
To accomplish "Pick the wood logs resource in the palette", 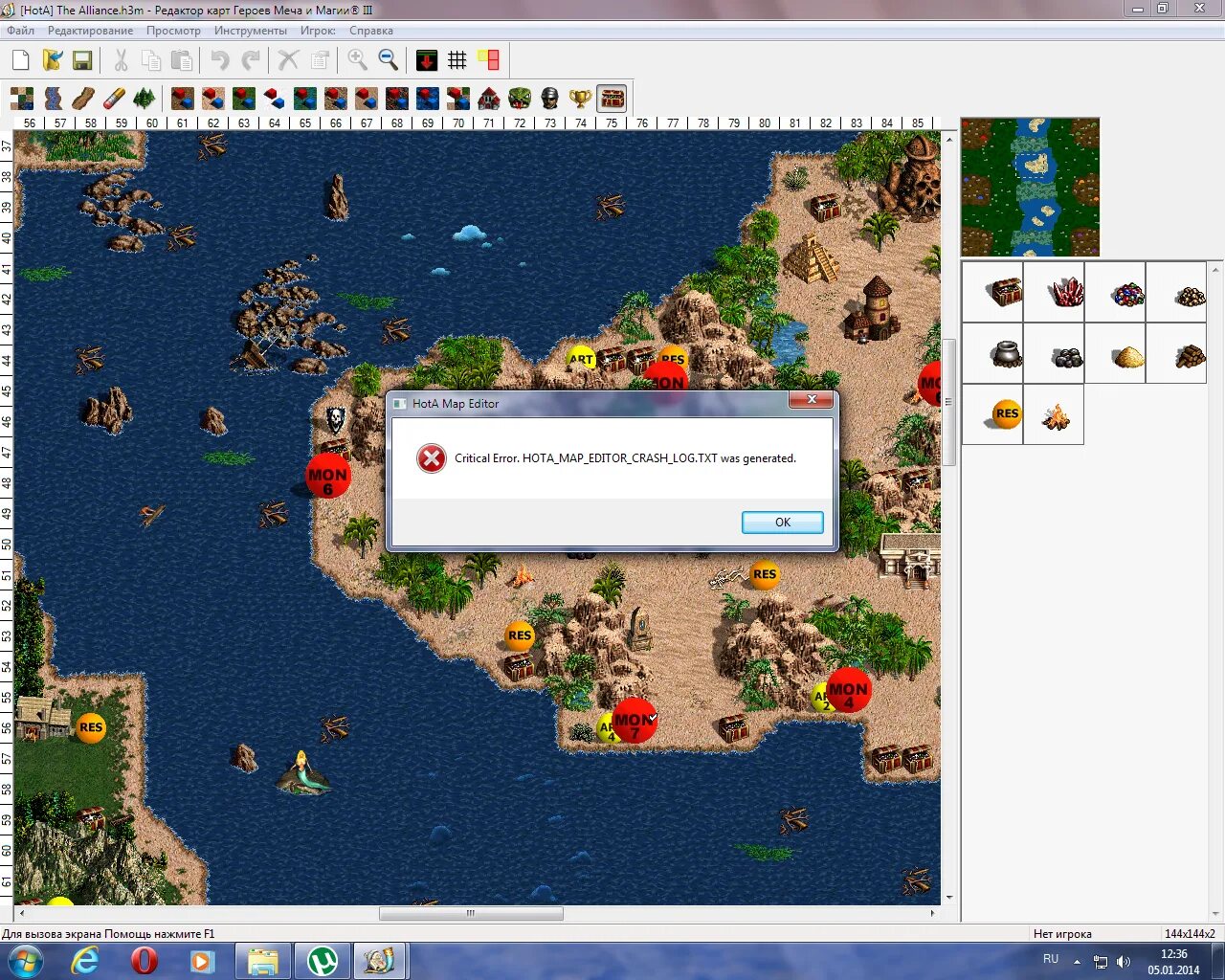I will coord(1176,353).
